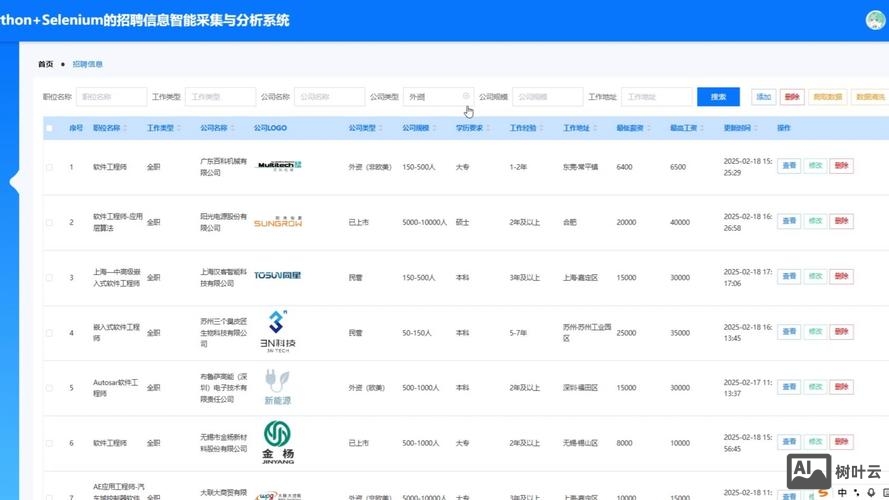Click 修改 for row 5 新能源
This screenshot has width=889, height=500.
(x=815, y=387)
